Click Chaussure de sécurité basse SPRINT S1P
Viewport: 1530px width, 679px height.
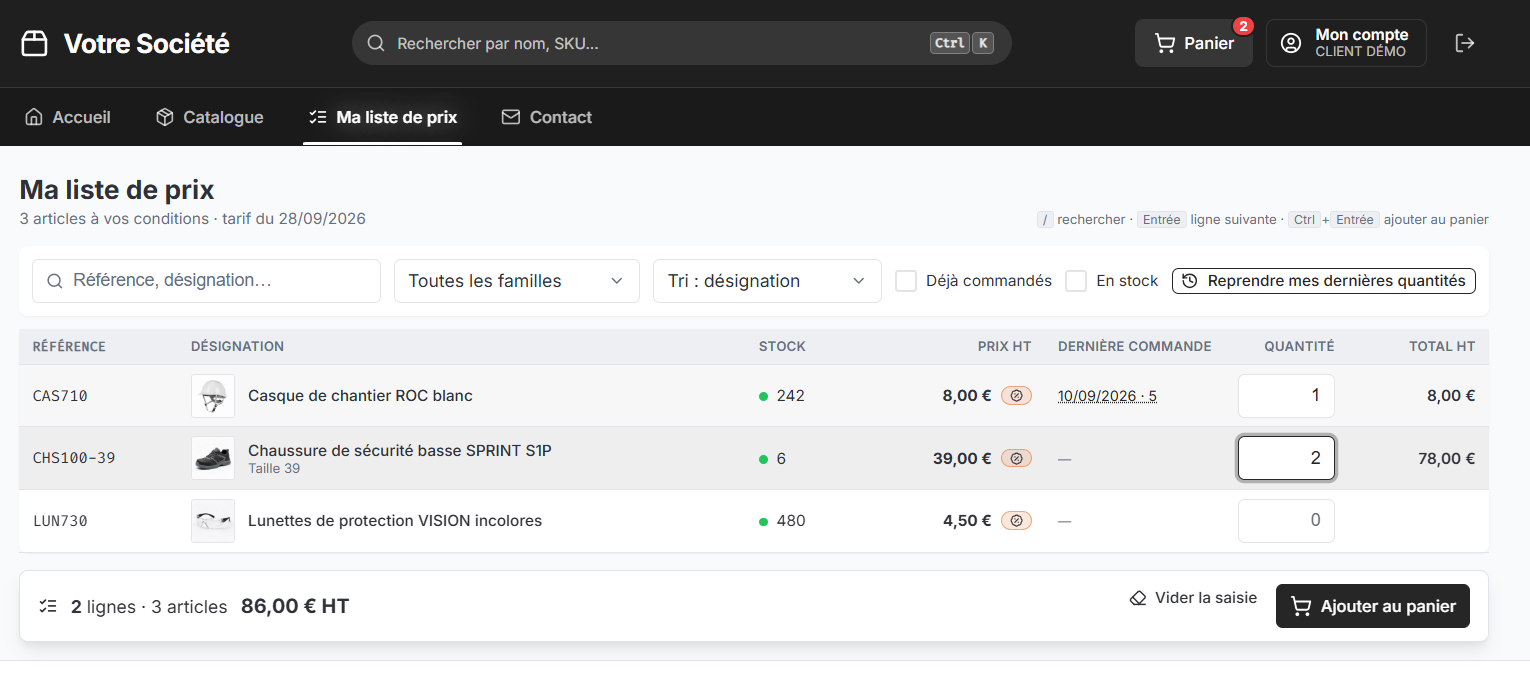[400, 450]
